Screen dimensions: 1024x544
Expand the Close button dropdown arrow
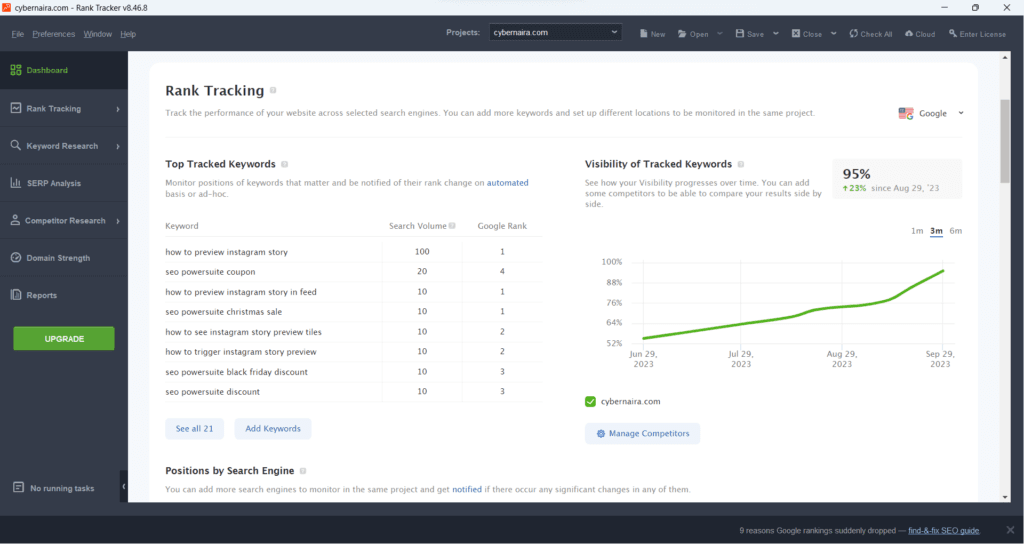pyautogui.click(x=833, y=33)
